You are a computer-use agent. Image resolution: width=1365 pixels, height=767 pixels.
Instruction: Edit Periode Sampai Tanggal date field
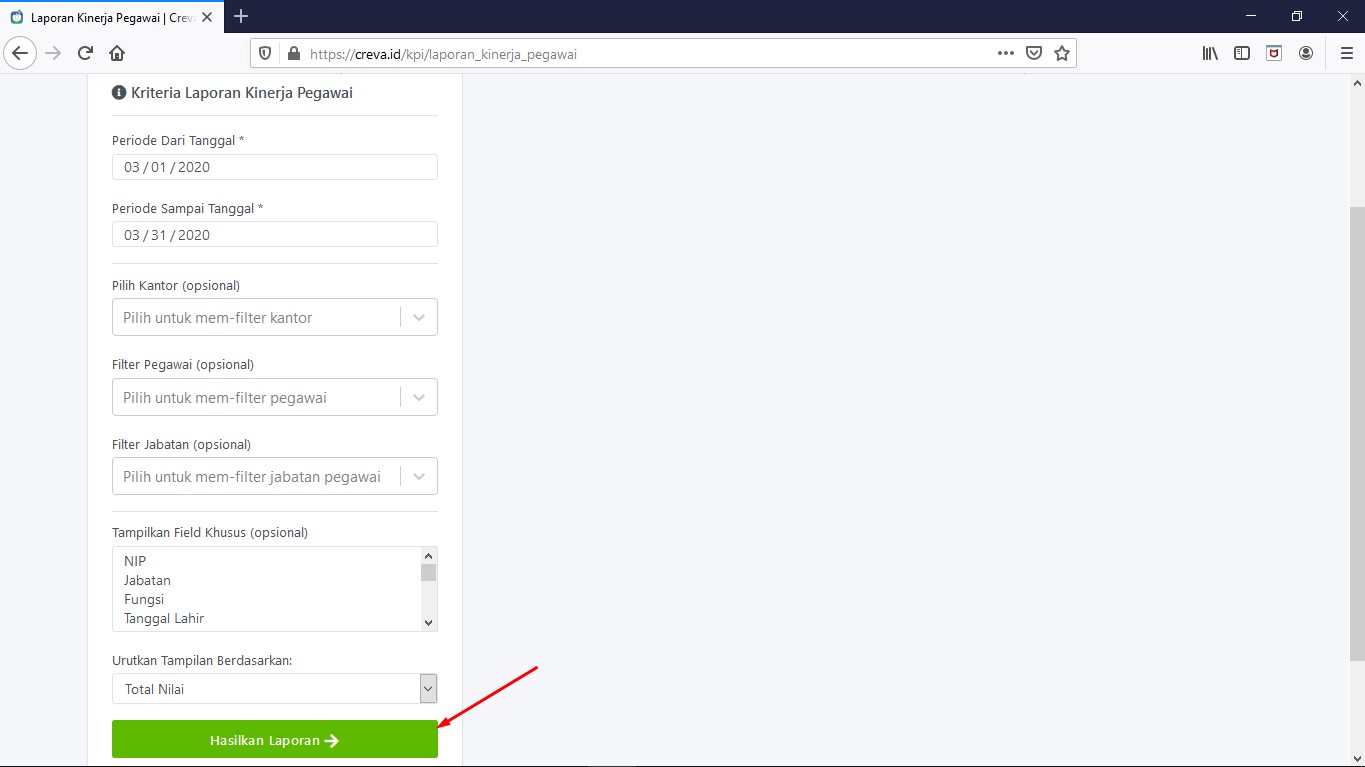(x=275, y=235)
